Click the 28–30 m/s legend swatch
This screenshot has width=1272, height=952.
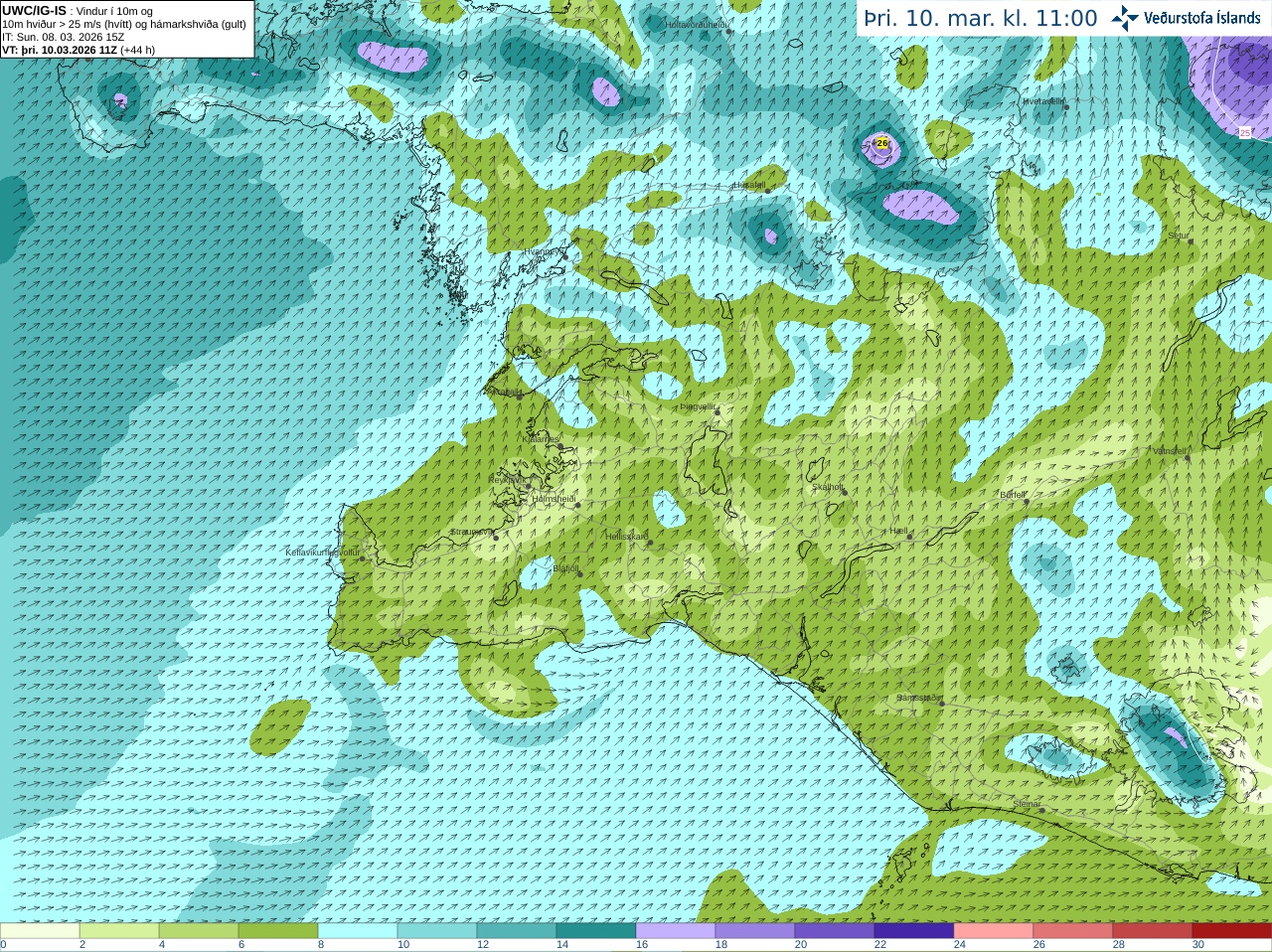(x=1153, y=931)
